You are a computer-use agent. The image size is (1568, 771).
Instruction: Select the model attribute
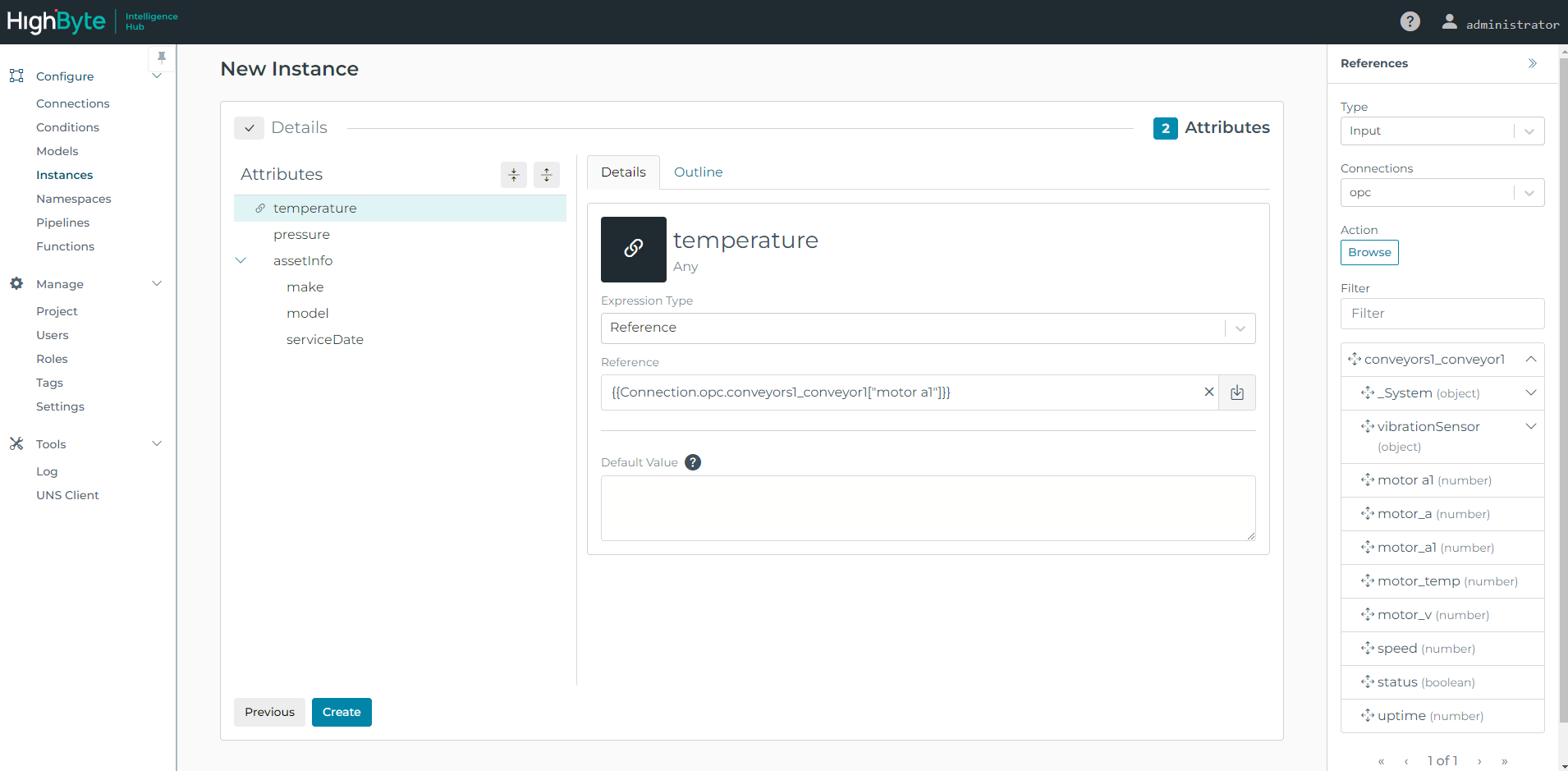coord(307,313)
